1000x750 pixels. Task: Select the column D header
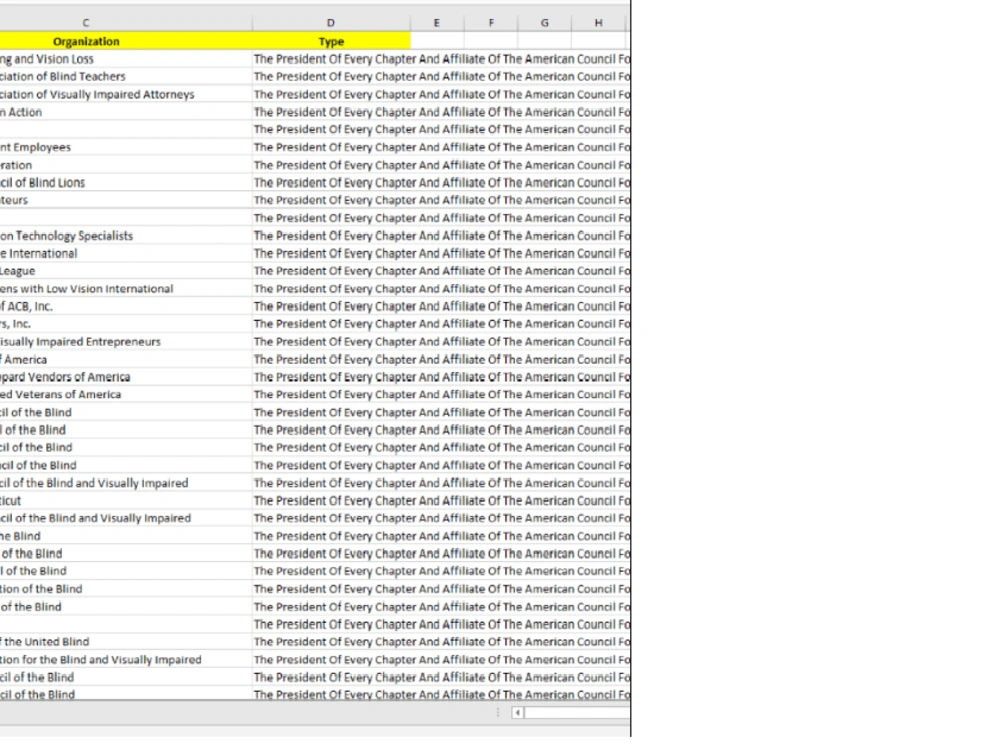click(x=330, y=22)
